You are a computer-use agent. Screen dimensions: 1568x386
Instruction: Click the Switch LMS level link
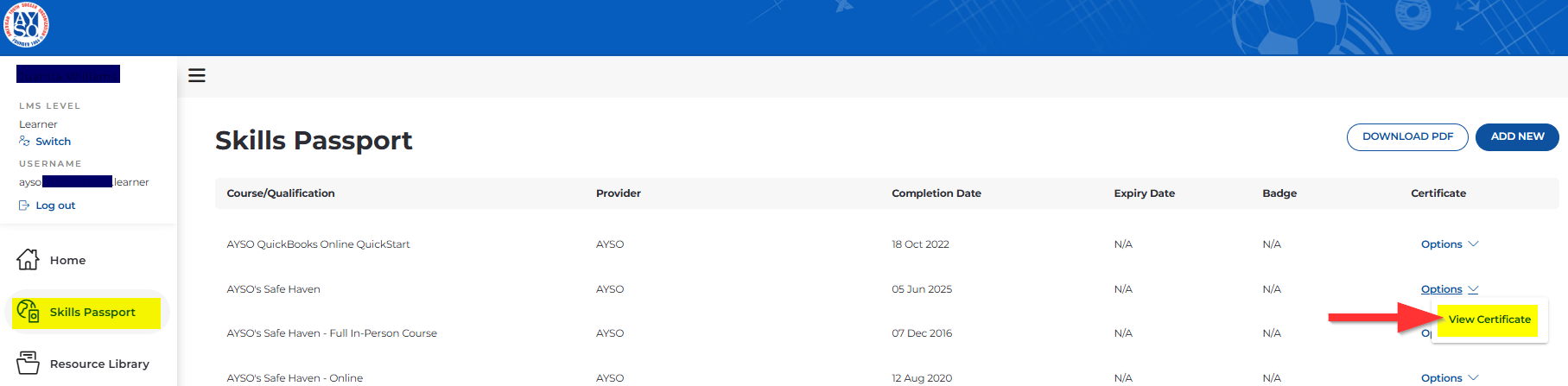(x=53, y=142)
